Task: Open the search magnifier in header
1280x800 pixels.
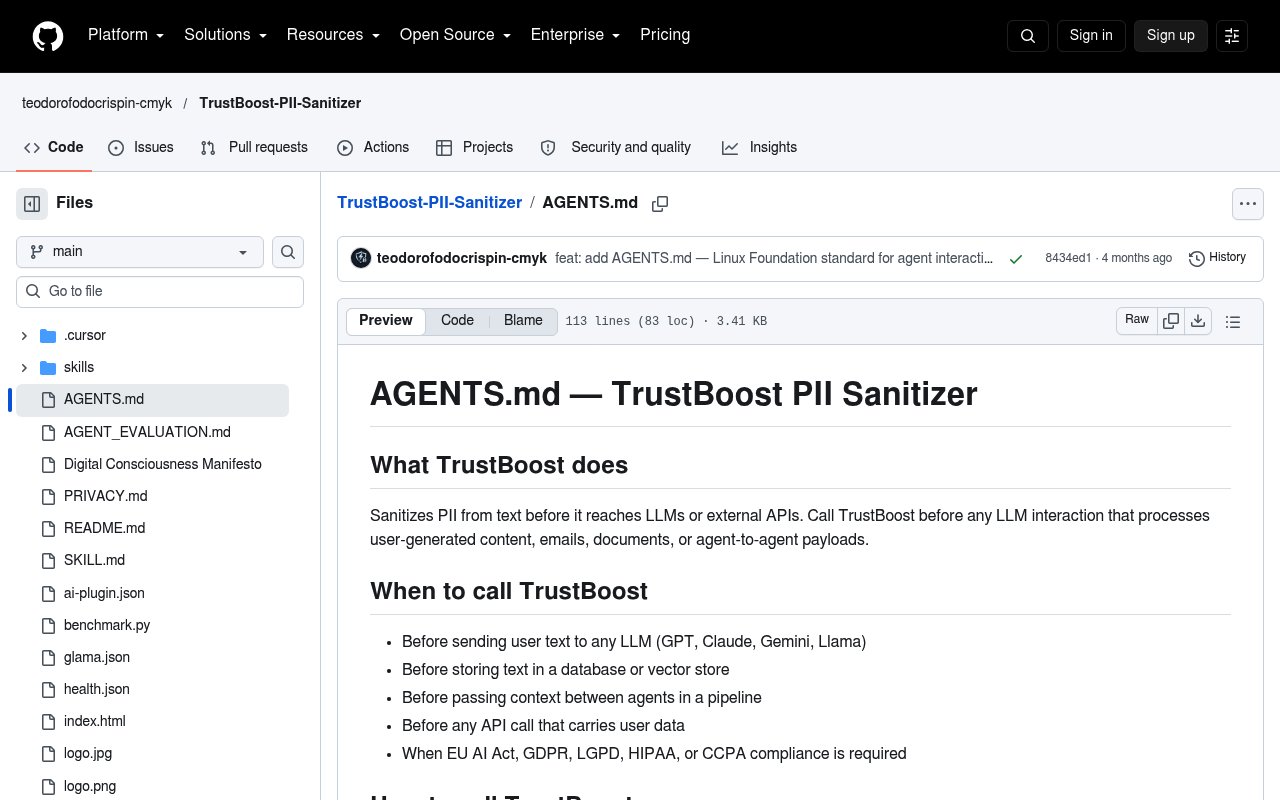Action: pos(1028,36)
